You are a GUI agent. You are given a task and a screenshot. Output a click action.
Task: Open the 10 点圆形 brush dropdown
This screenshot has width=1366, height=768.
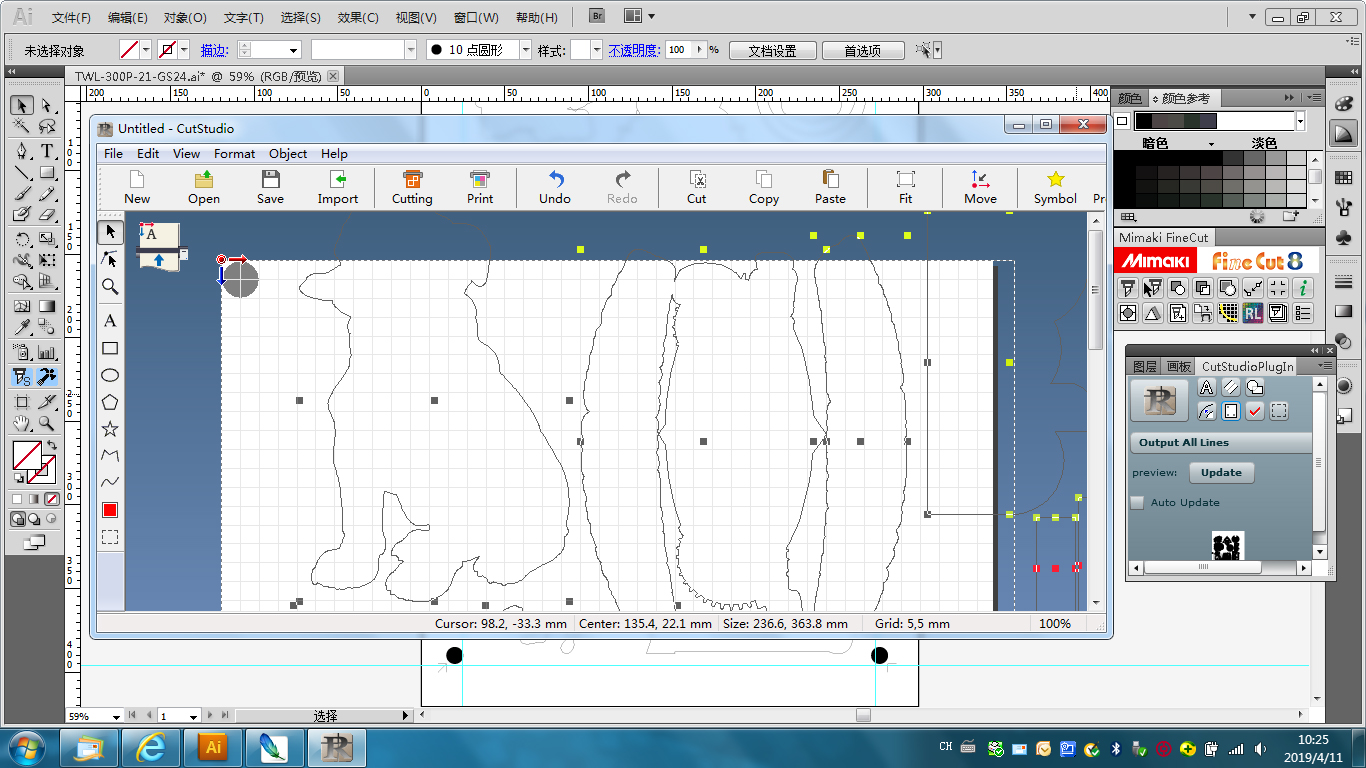tap(525, 50)
